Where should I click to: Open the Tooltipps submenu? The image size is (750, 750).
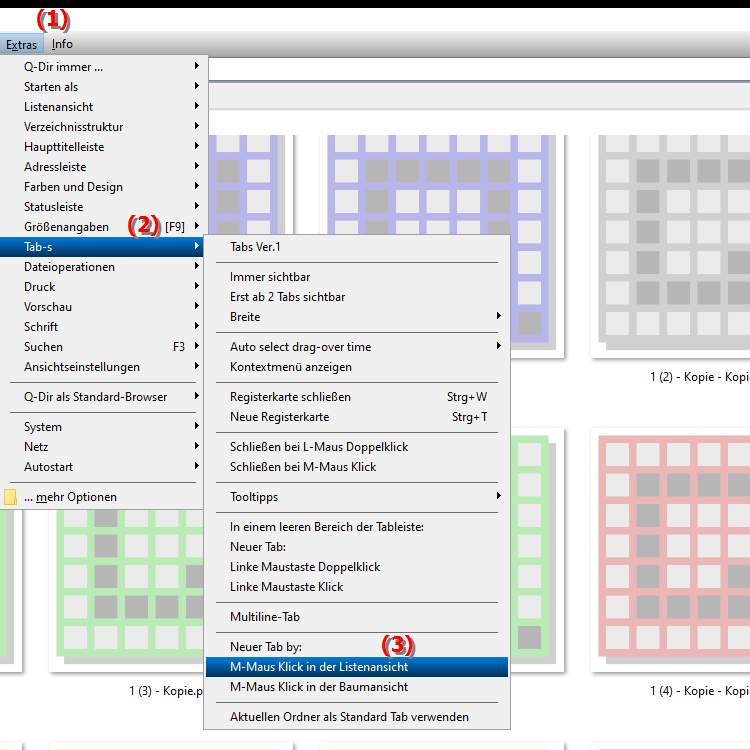click(x=357, y=497)
